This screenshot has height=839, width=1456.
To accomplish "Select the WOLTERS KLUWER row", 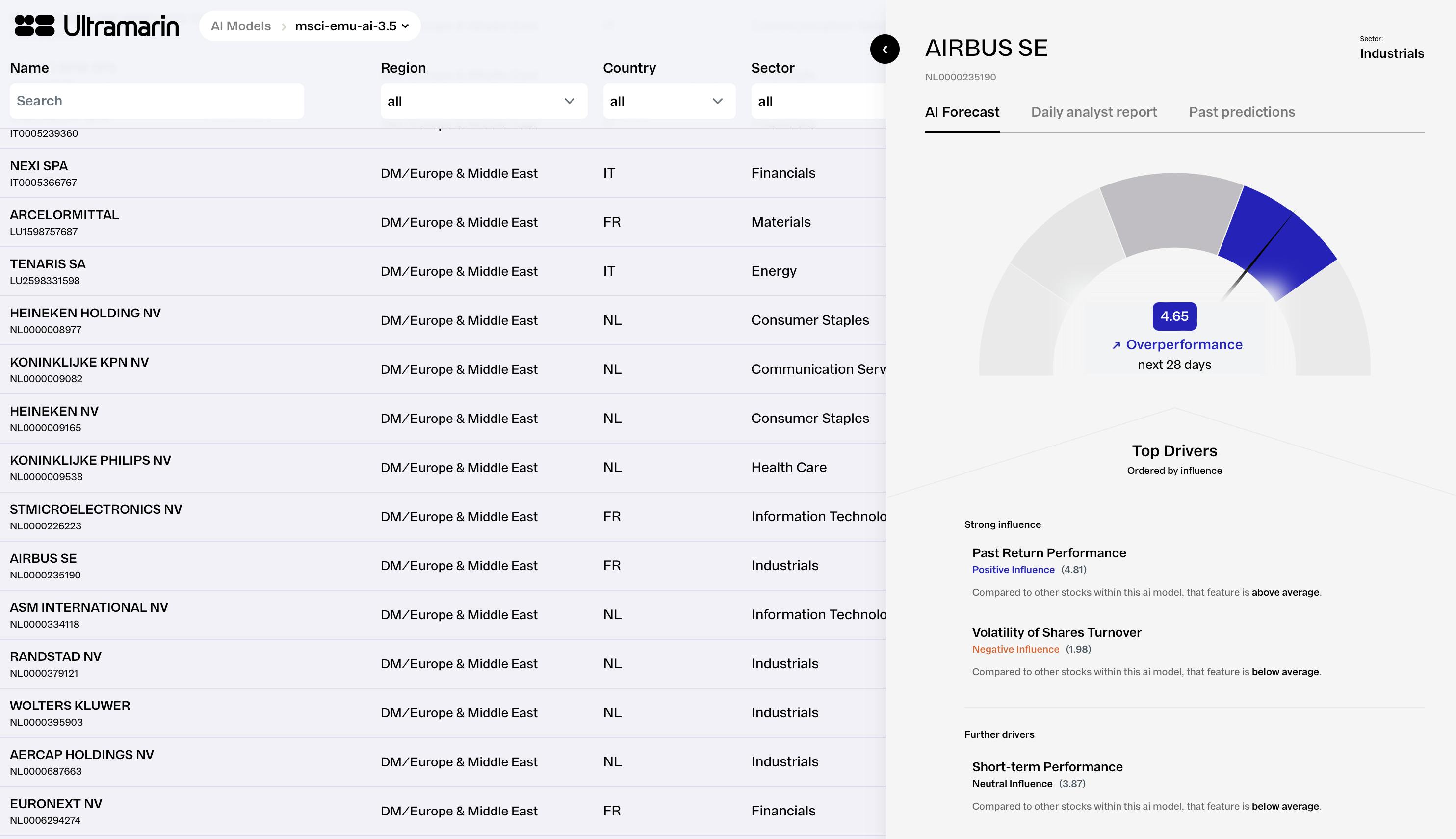I will [x=442, y=712].
